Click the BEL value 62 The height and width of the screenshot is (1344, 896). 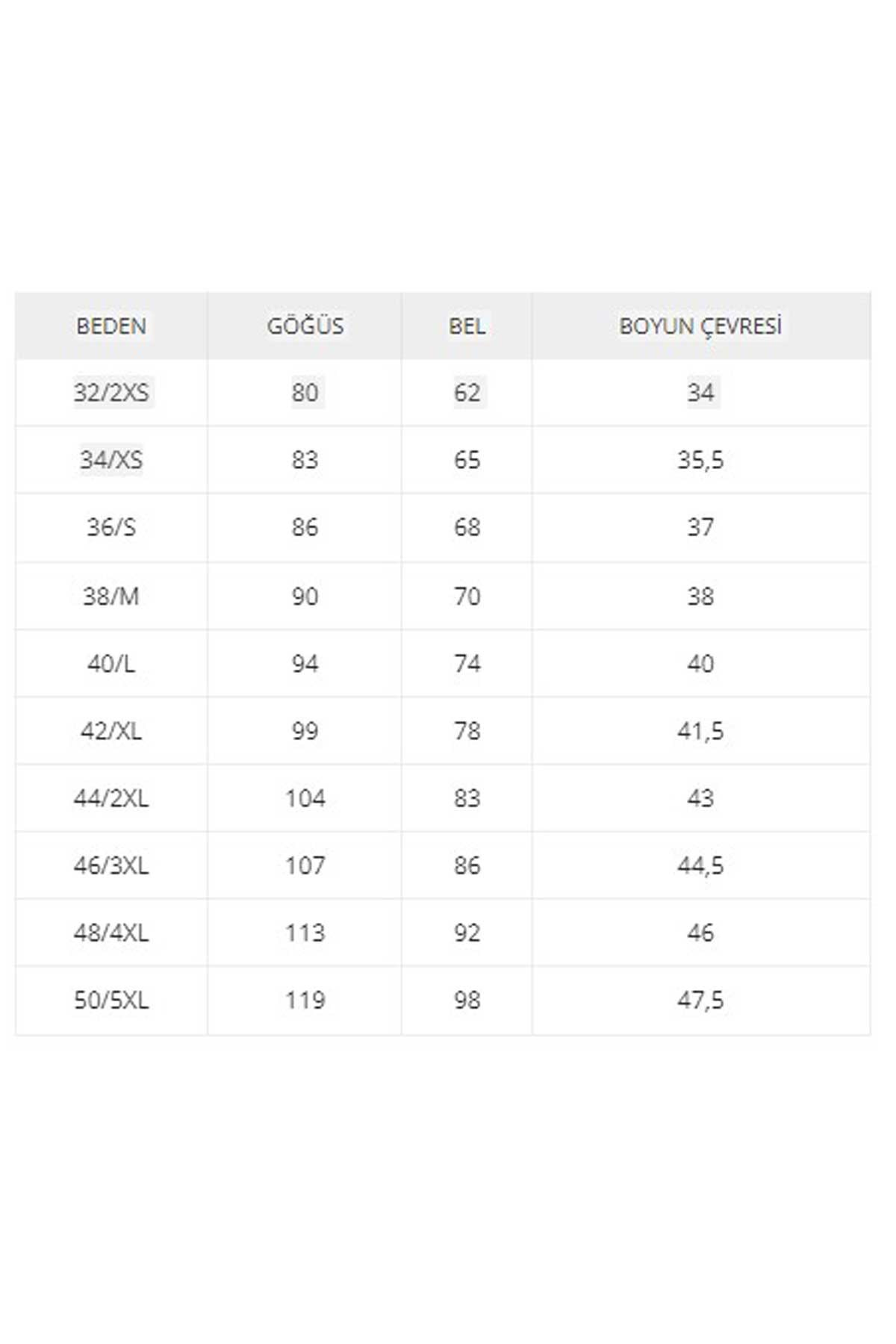[x=467, y=393]
